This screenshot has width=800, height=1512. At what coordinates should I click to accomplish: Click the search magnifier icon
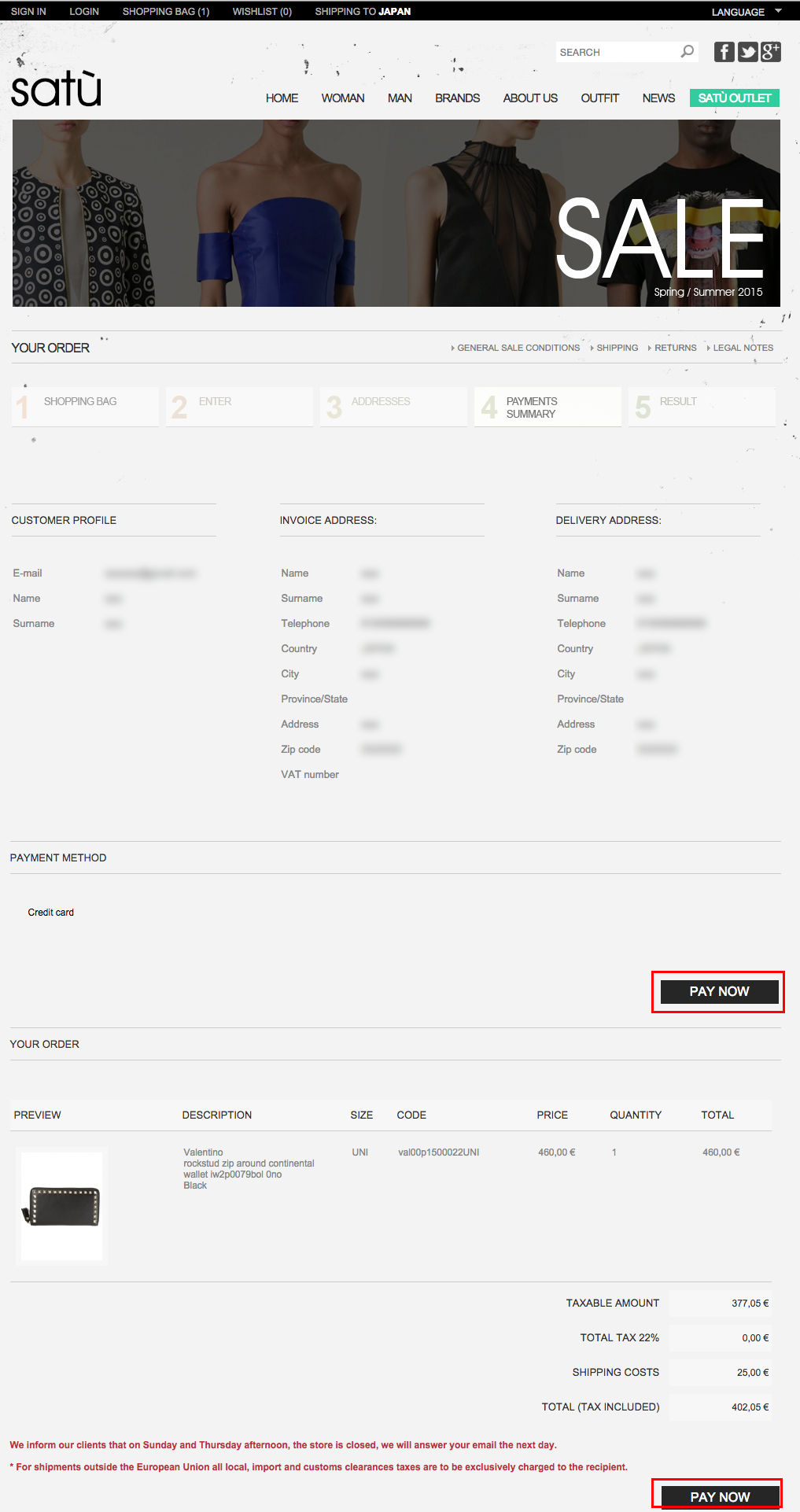tap(688, 52)
